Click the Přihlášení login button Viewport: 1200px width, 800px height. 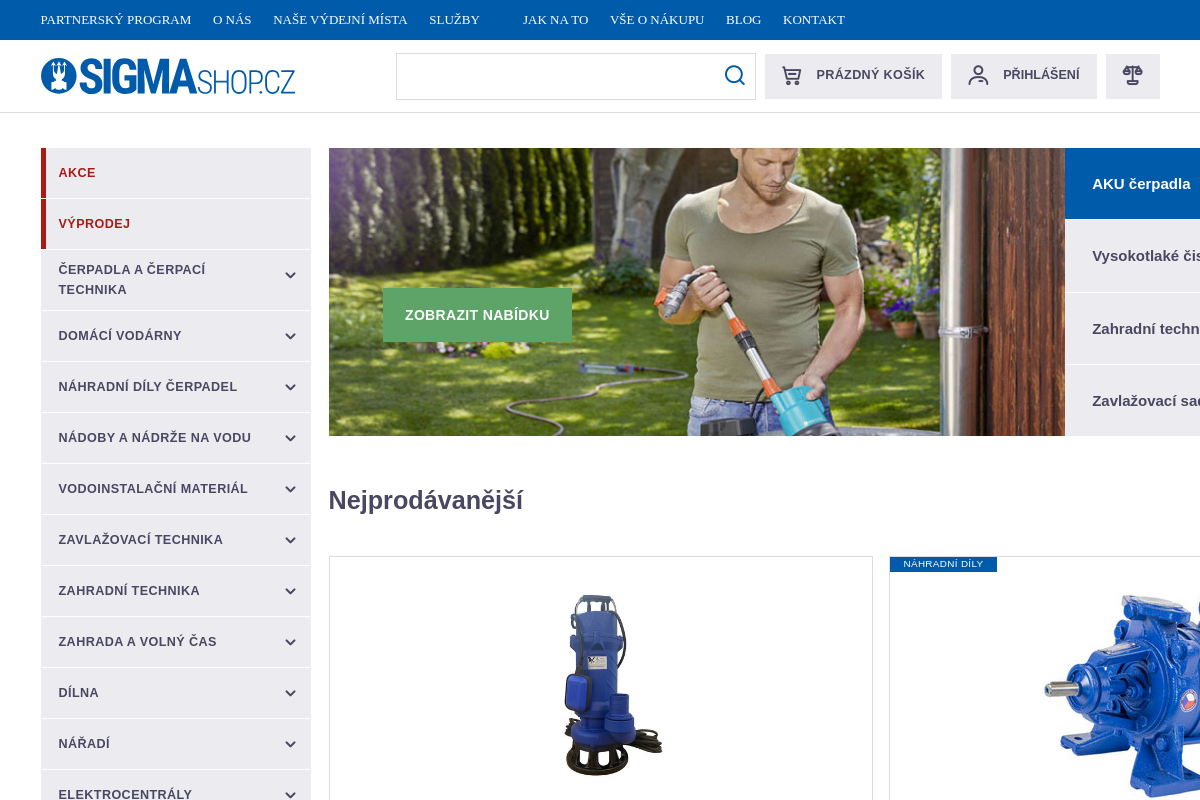(1024, 76)
